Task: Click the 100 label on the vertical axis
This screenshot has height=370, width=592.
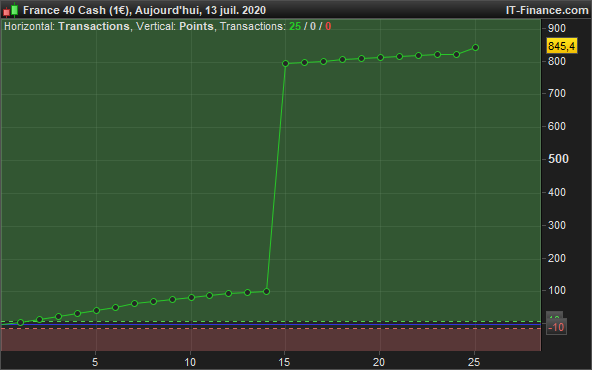Action: (x=557, y=291)
